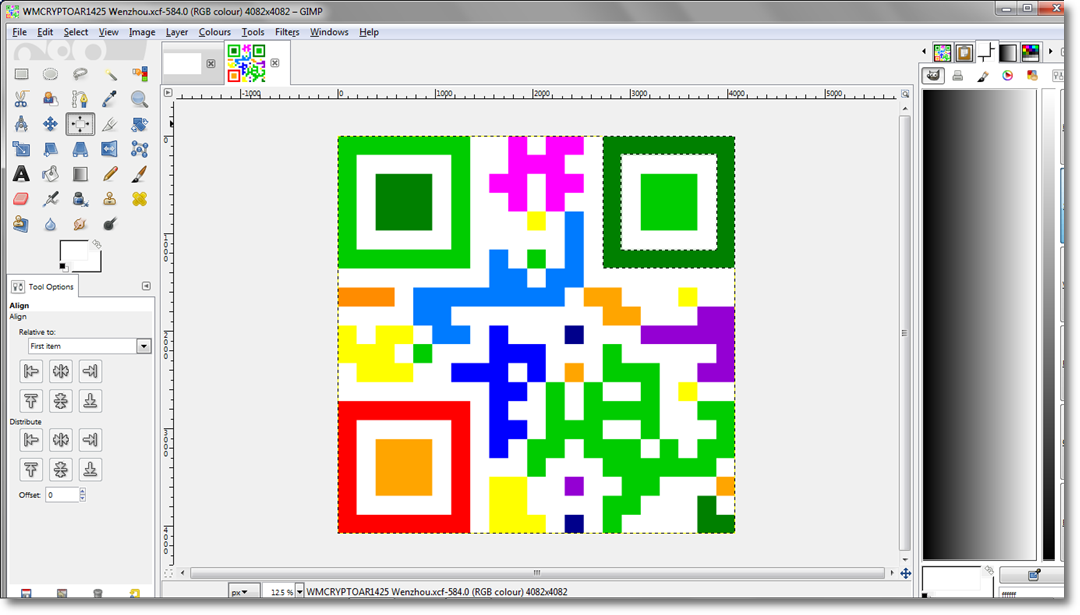Select the Rectangle Select tool
The width and height of the screenshot is (1080, 615).
pyautogui.click(x=21, y=74)
